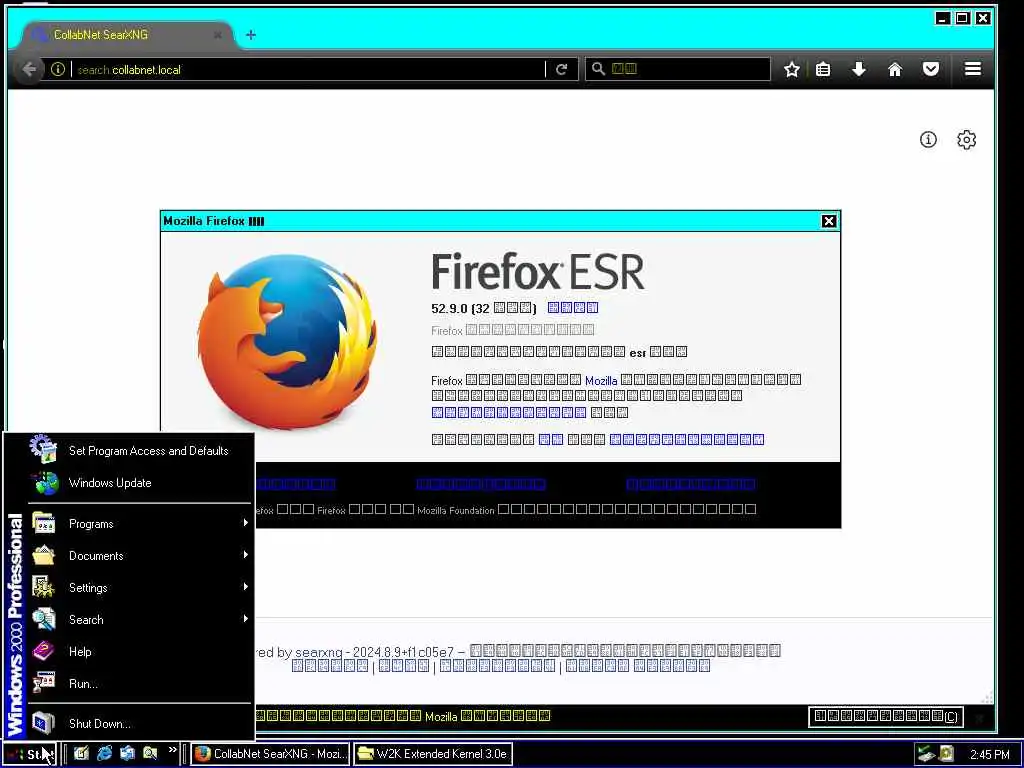
Task: Click the Help book icon in Start menu
Action: pyautogui.click(x=43, y=651)
